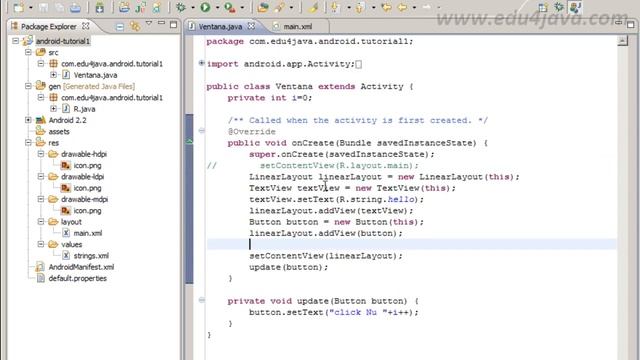This screenshot has width=640, height=360.
Task: Select the Package Explorer tab
Action: click(x=49, y=27)
